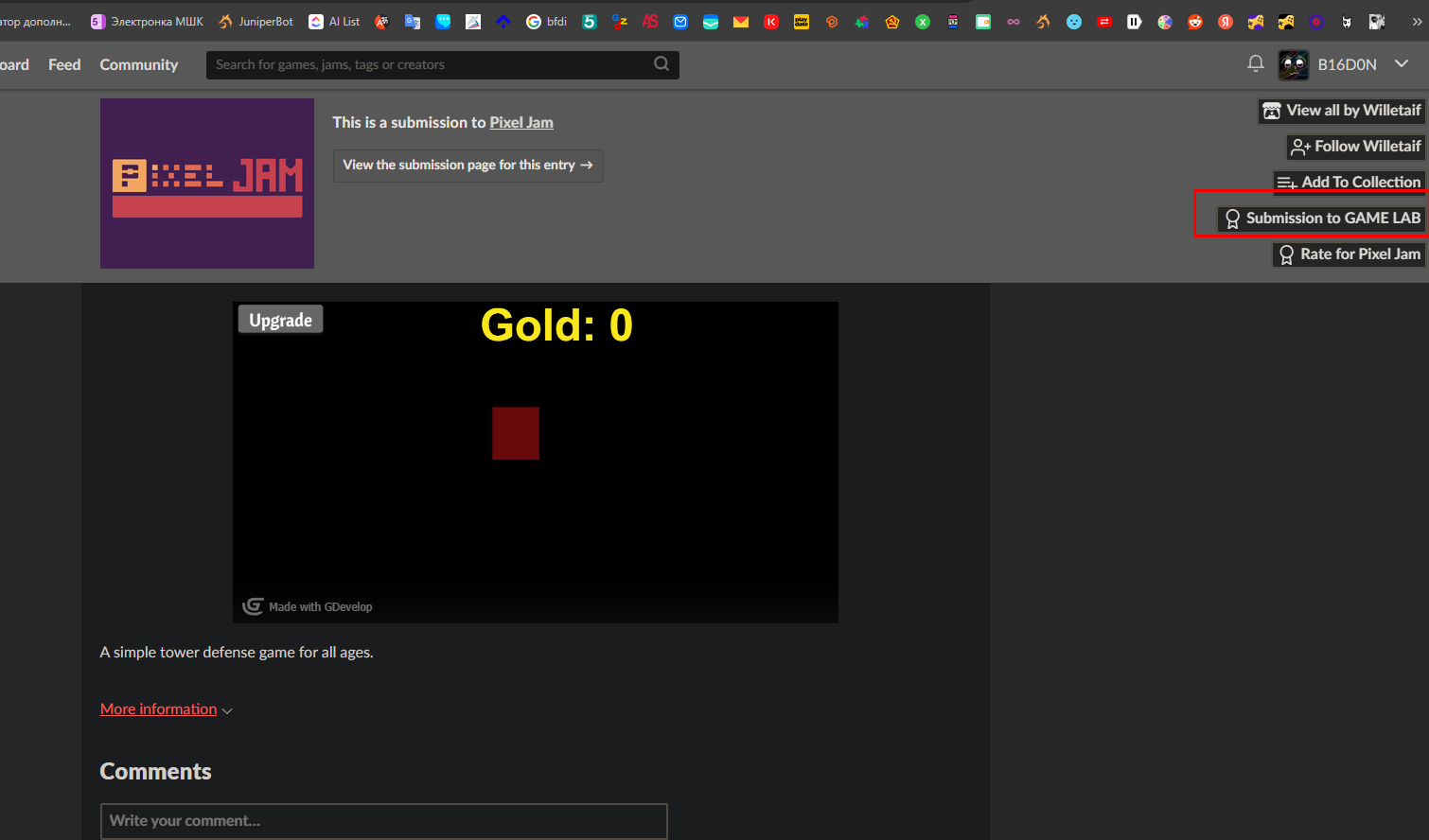Click the red square tower in the game
1429x840 pixels.
coord(516,432)
